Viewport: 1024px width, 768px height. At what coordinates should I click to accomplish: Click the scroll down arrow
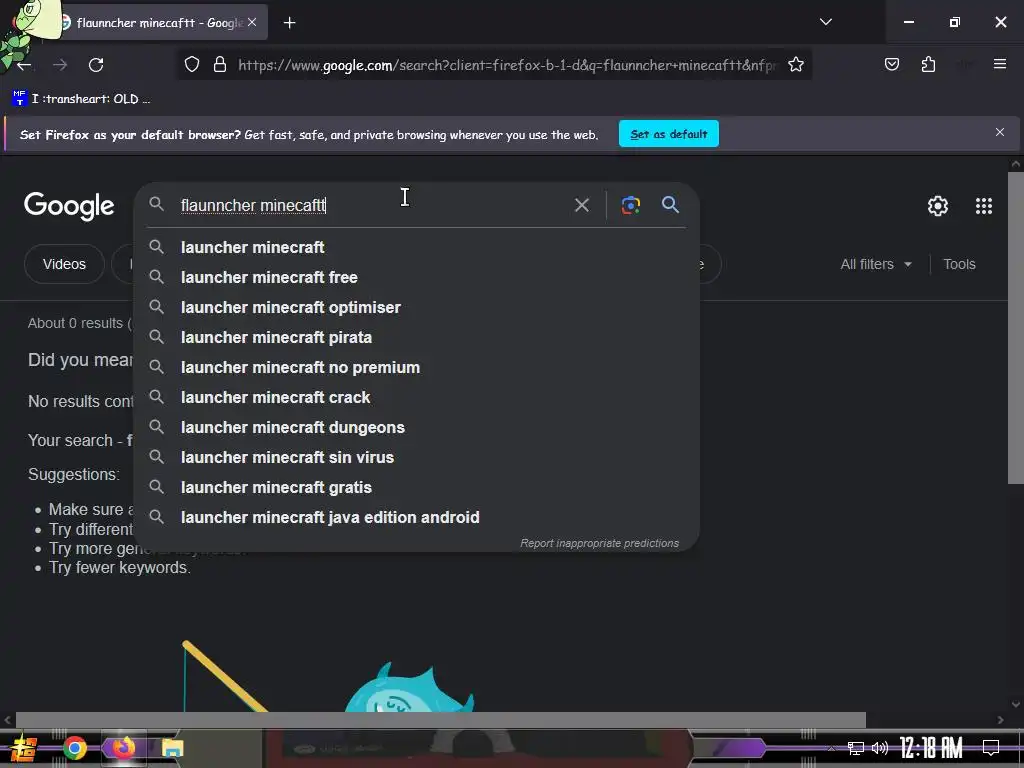[x=1016, y=704]
